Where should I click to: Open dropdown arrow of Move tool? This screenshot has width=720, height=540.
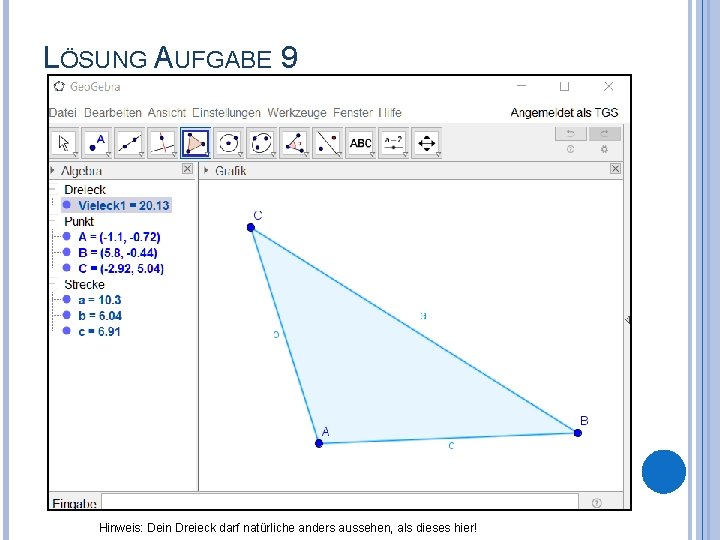[x=75, y=155]
